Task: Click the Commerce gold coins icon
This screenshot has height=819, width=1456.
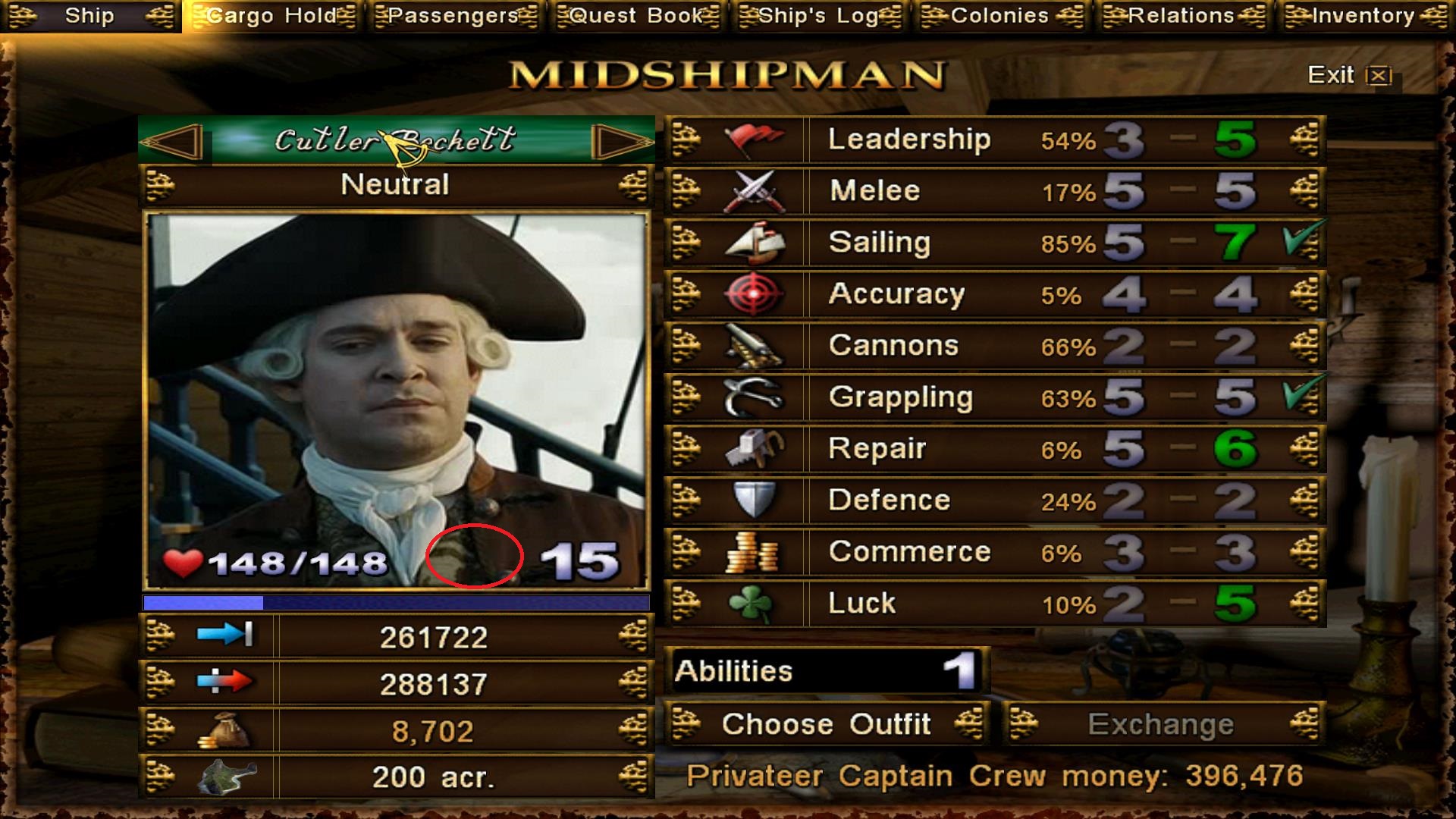Action: [752, 552]
